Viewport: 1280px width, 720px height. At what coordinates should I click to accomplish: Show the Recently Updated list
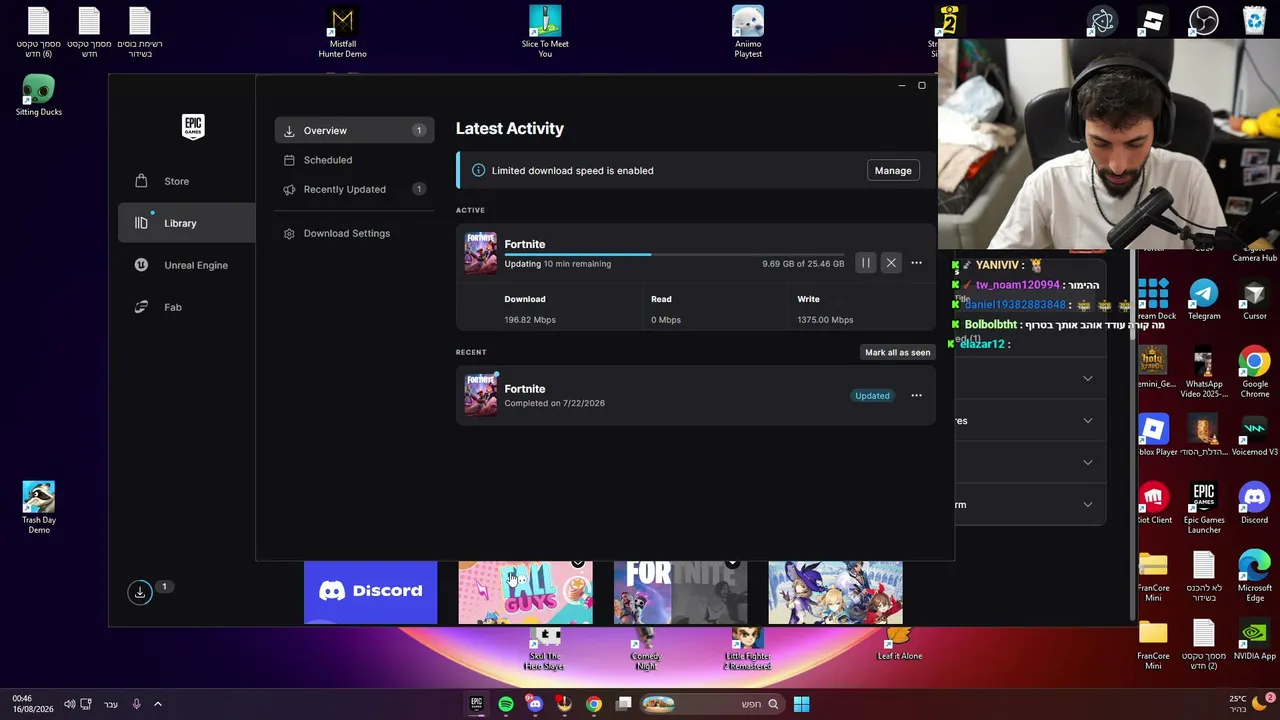354,189
